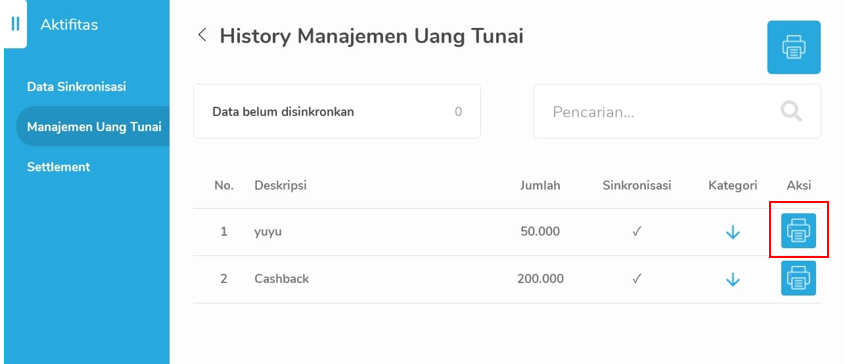The width and height of the screenshot is (856, 364).
Task: Select the yuyu description entry
Action: pos(268,232)
